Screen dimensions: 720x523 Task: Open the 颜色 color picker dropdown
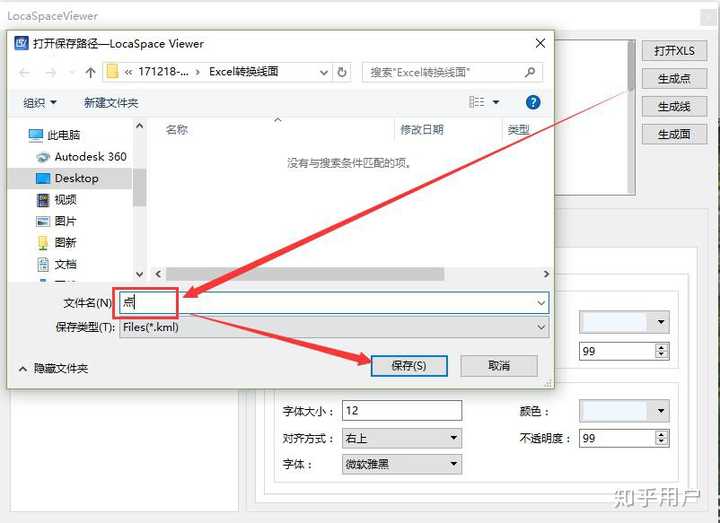click(624, 411)
